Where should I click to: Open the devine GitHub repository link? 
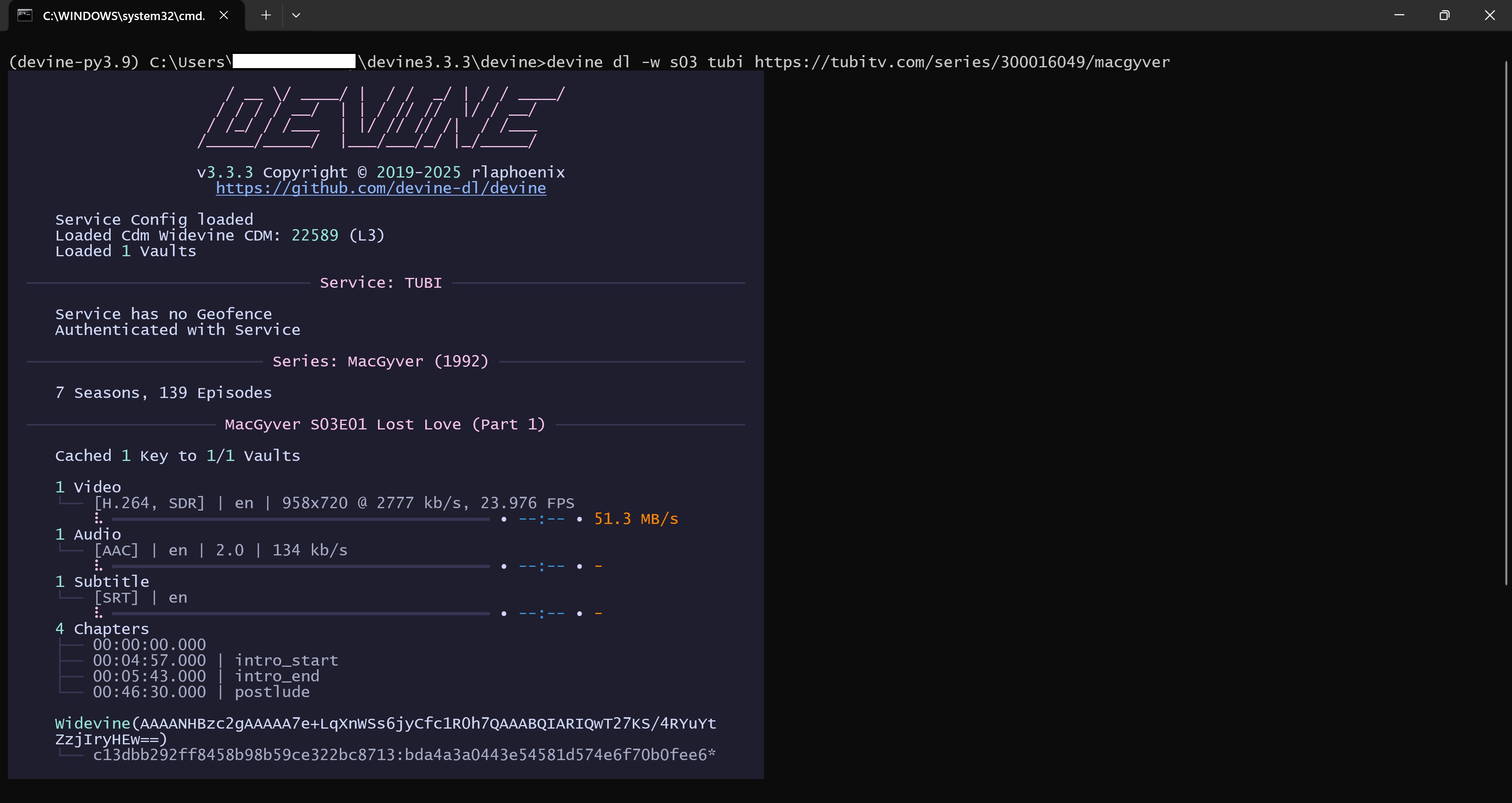380,188
